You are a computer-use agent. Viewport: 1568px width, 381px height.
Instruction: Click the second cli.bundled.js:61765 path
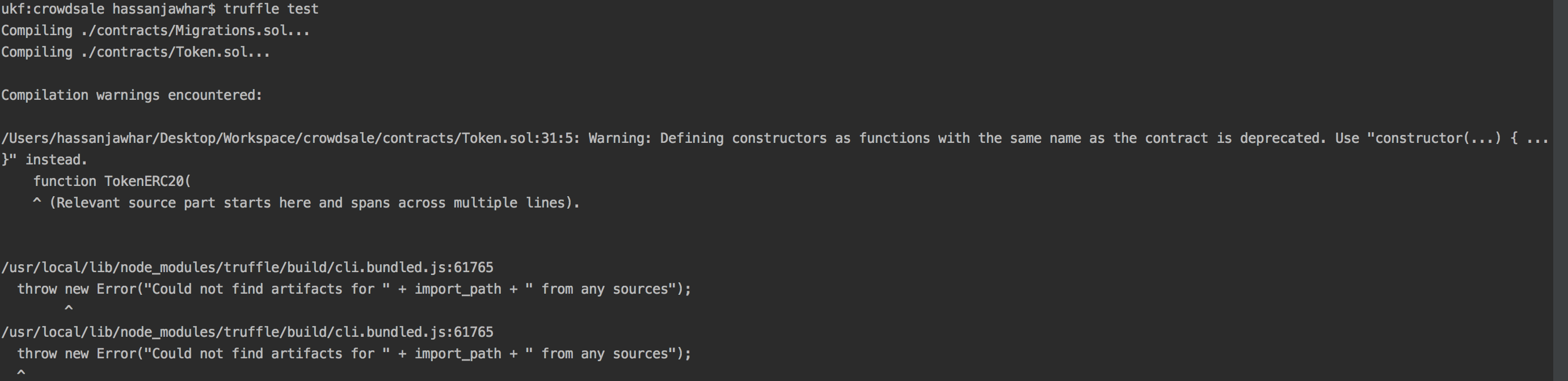247,332
